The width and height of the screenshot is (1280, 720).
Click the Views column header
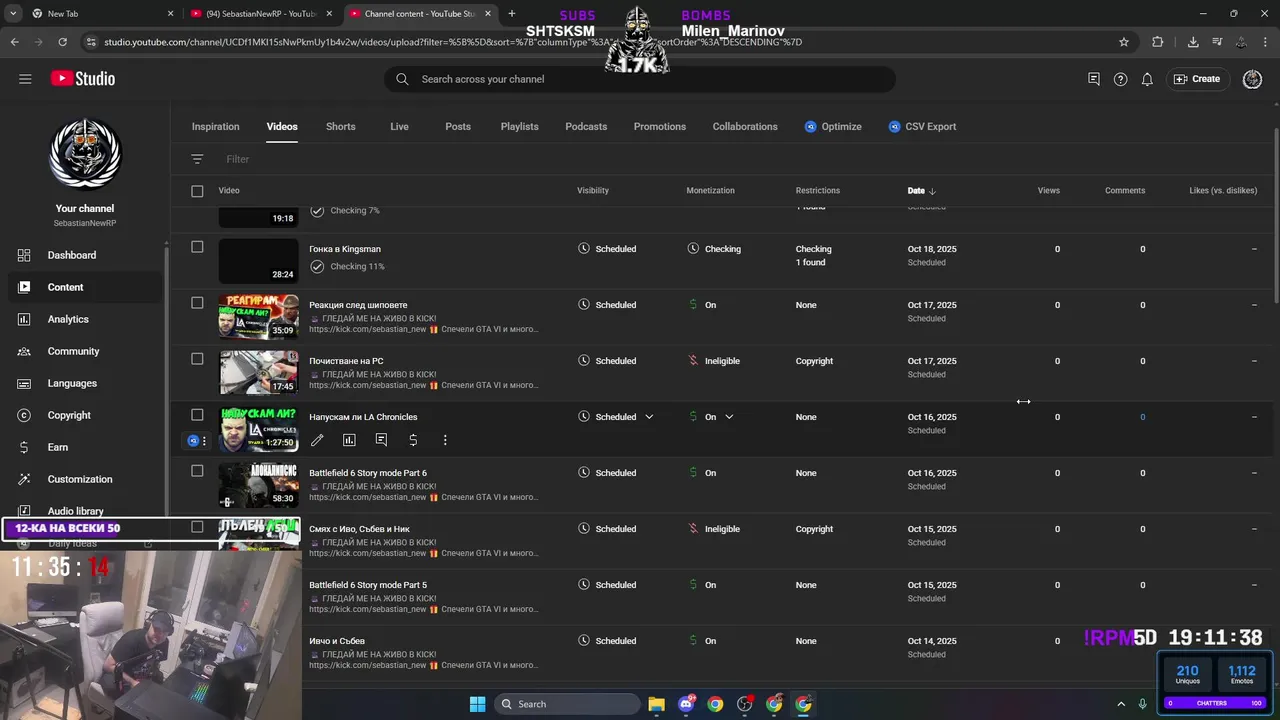1048,191
